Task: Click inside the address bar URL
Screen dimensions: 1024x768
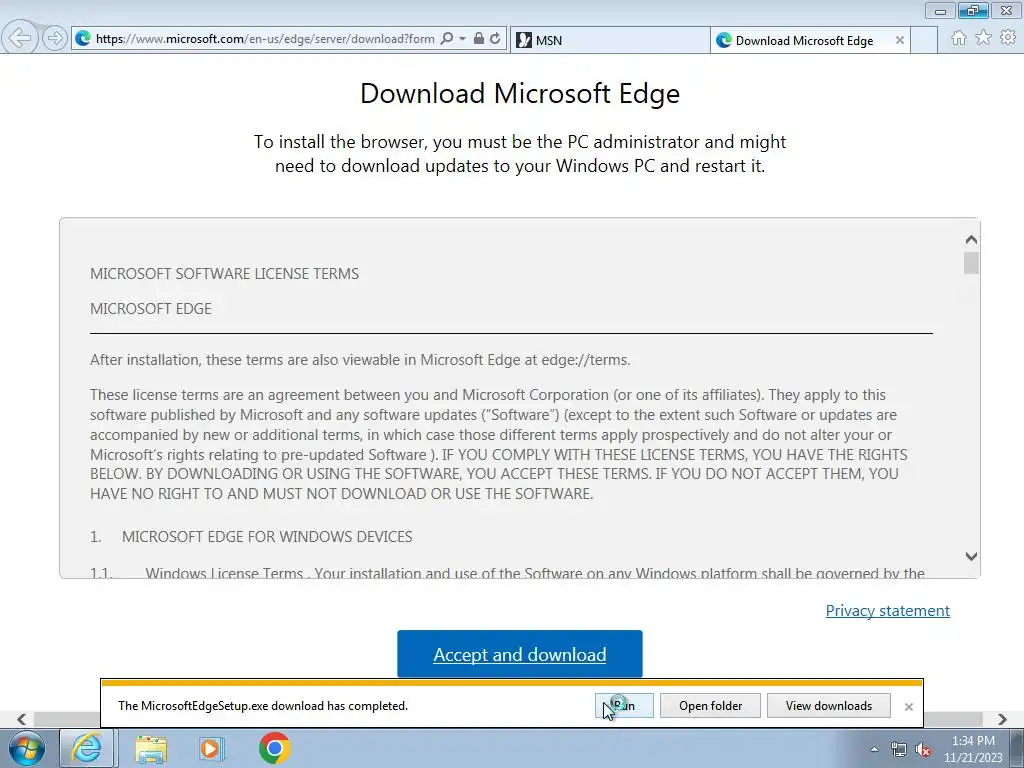Action: 264,39
